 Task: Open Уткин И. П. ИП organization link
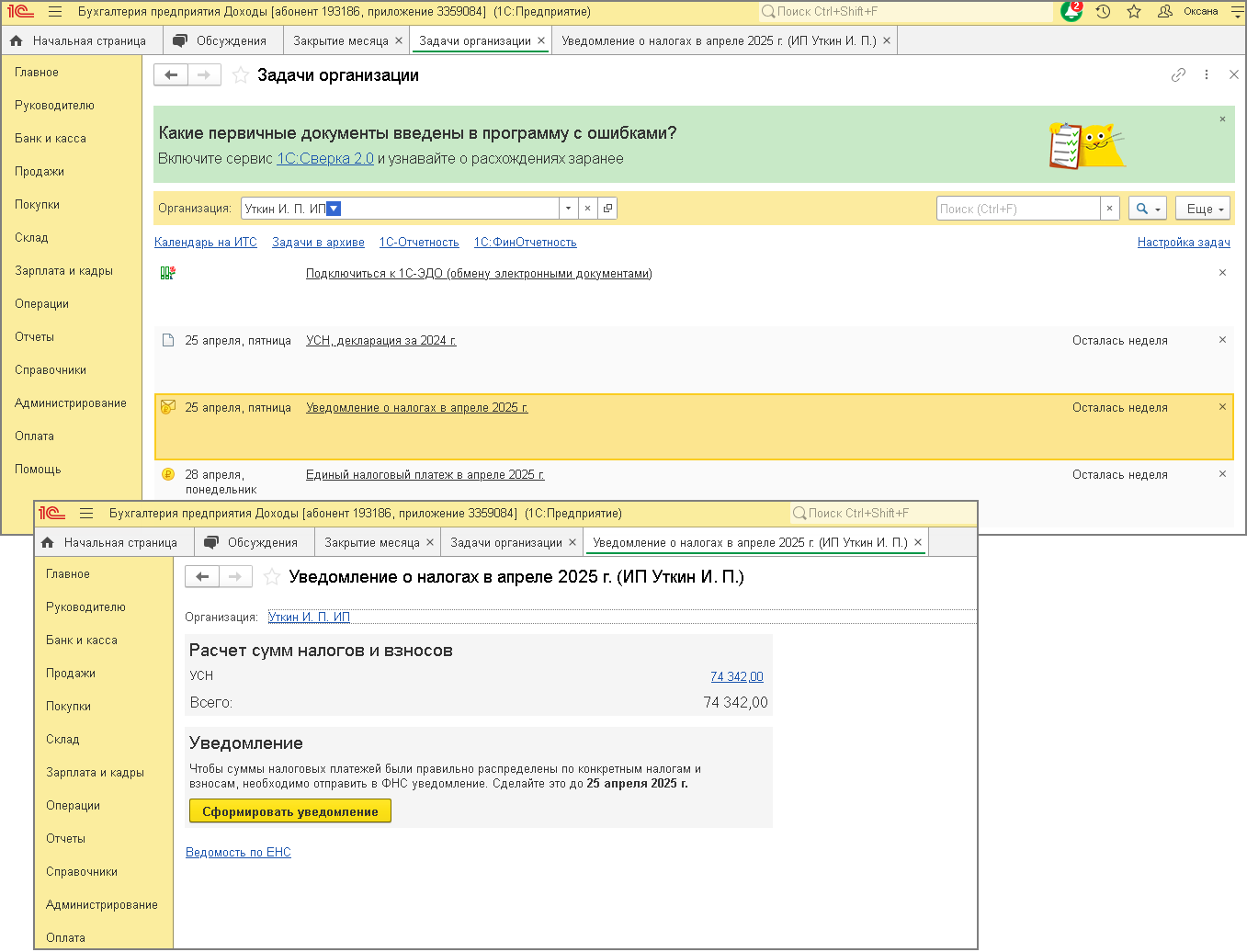pyautogui.click(x=309, y=618)
